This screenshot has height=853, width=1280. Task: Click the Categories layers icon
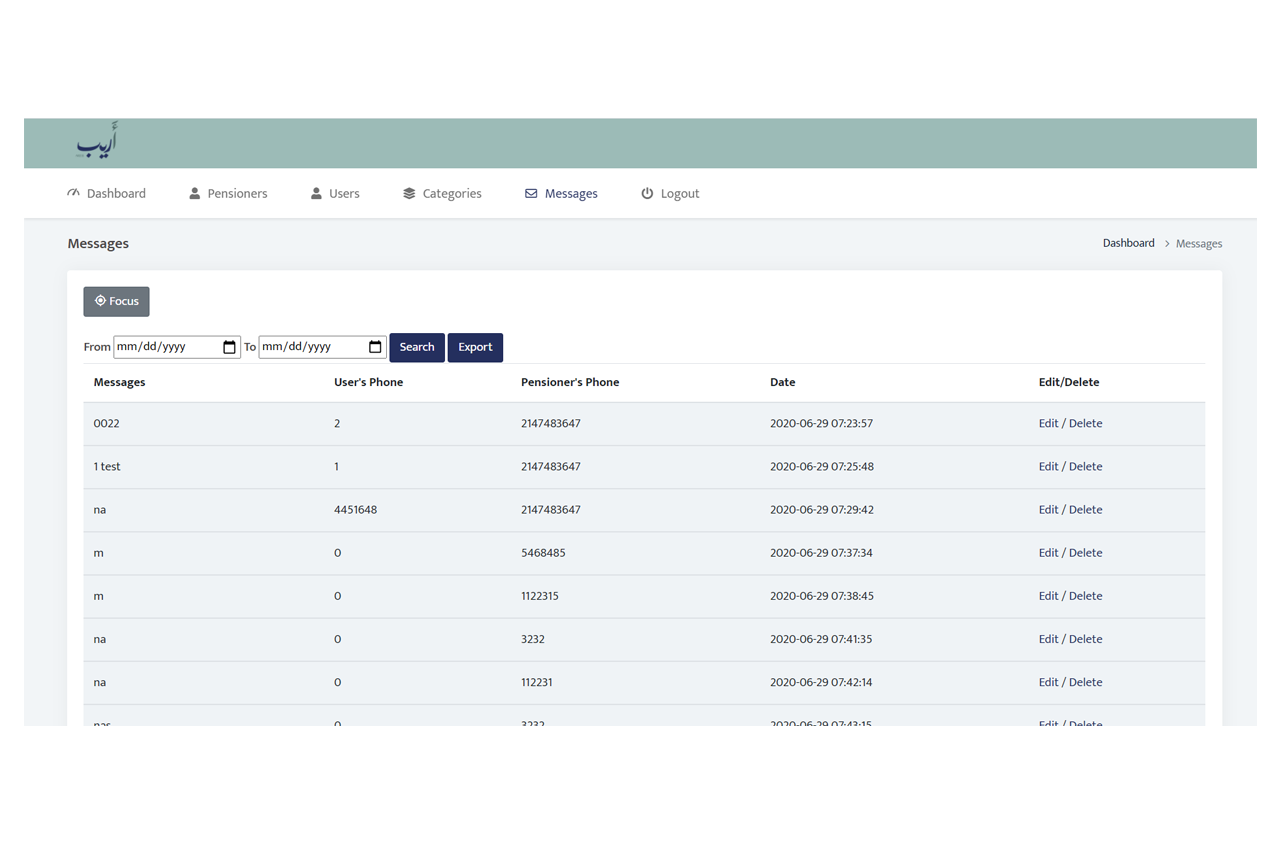(x=409, y=194)
